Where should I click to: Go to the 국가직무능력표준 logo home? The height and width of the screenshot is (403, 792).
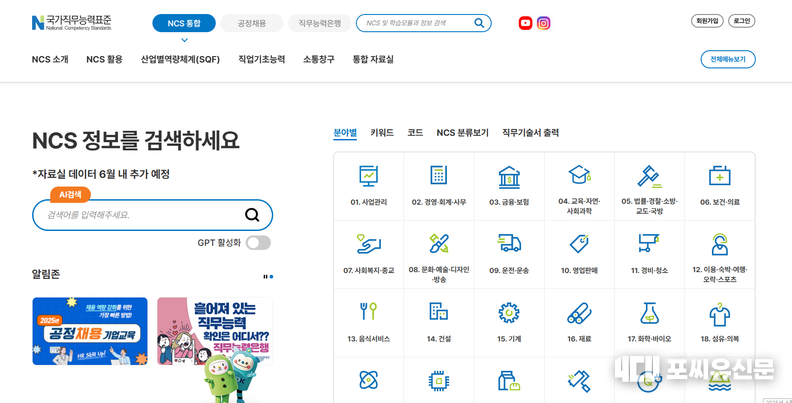[x=71, y=23]
